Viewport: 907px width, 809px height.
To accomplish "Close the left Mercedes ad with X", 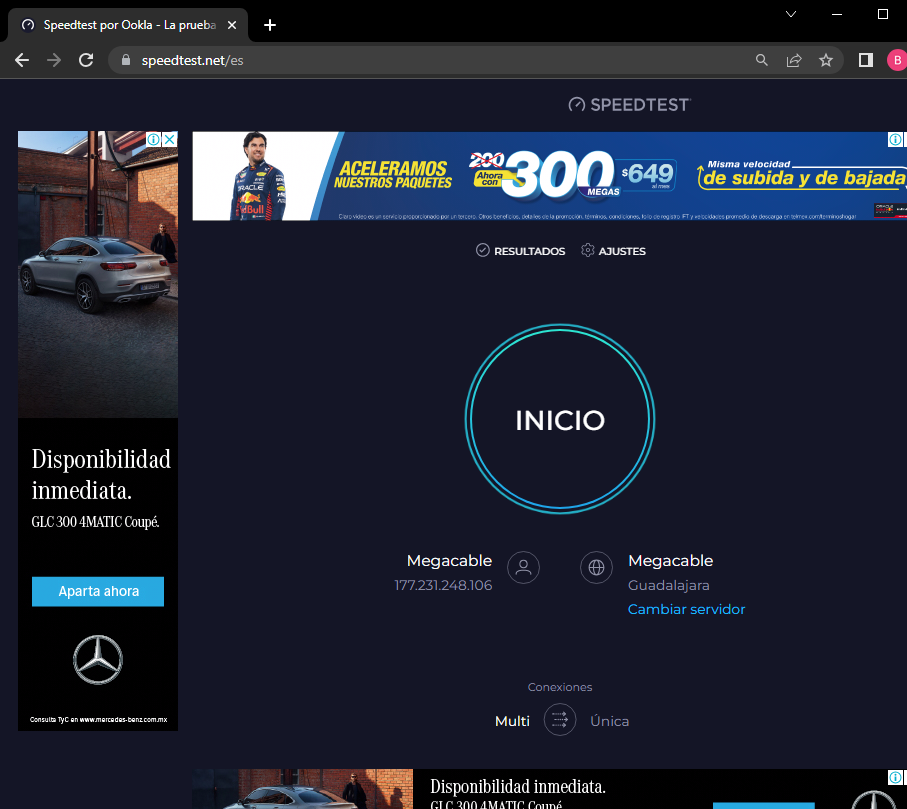I will click(x=169, y=139).
